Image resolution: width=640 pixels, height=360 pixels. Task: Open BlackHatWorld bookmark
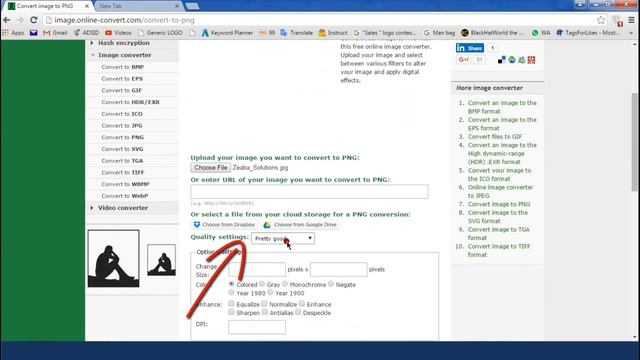click(x=492, y=33)
